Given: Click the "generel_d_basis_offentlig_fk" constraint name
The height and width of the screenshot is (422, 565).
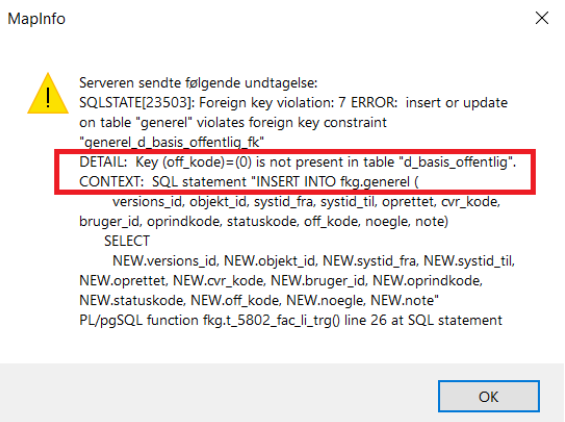Looking at the screenshot, I should click(172, 142).
